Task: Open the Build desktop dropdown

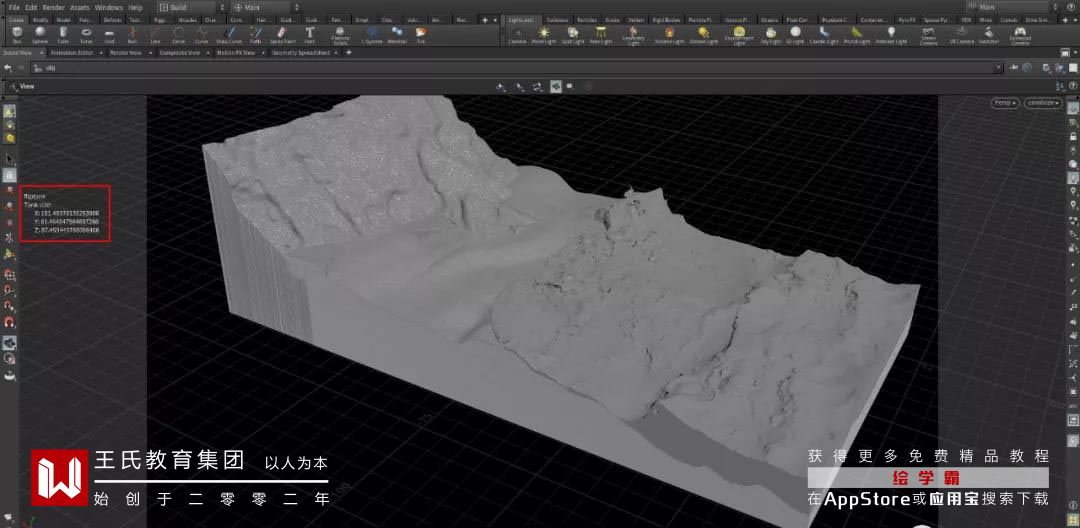Action: (178, 7)
